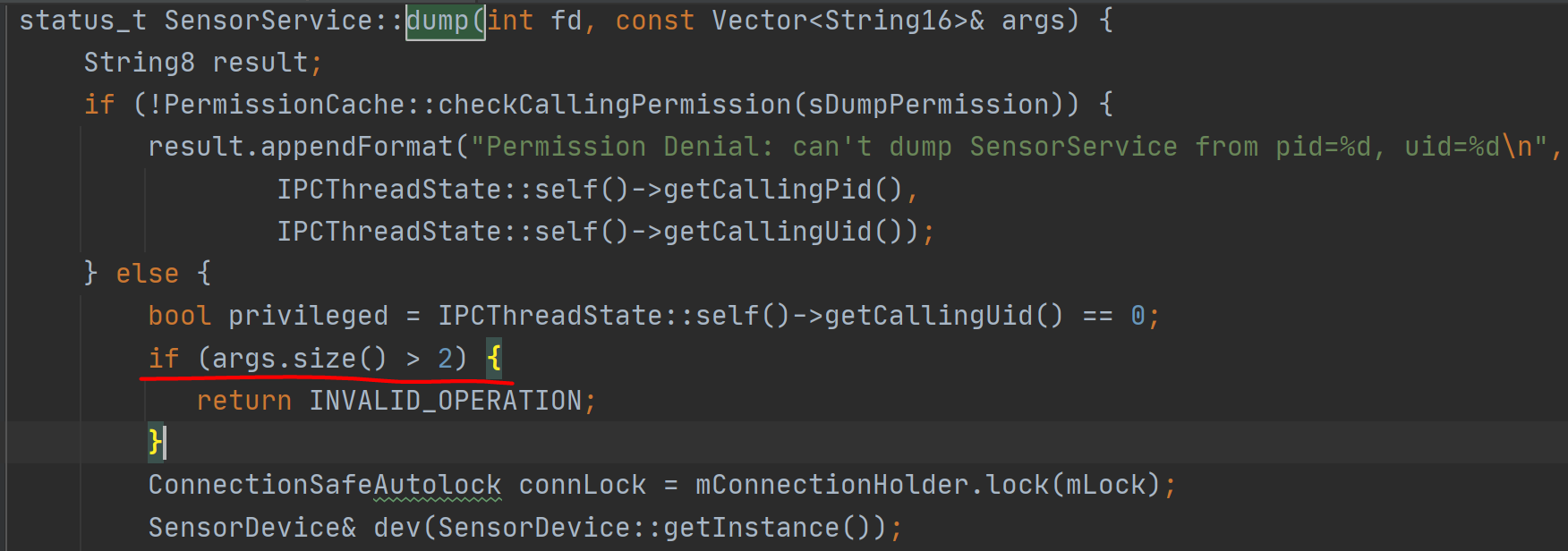Screen dimensions: 1568x551
Task: Click the String8 type keyword
Action: [139, 63]
